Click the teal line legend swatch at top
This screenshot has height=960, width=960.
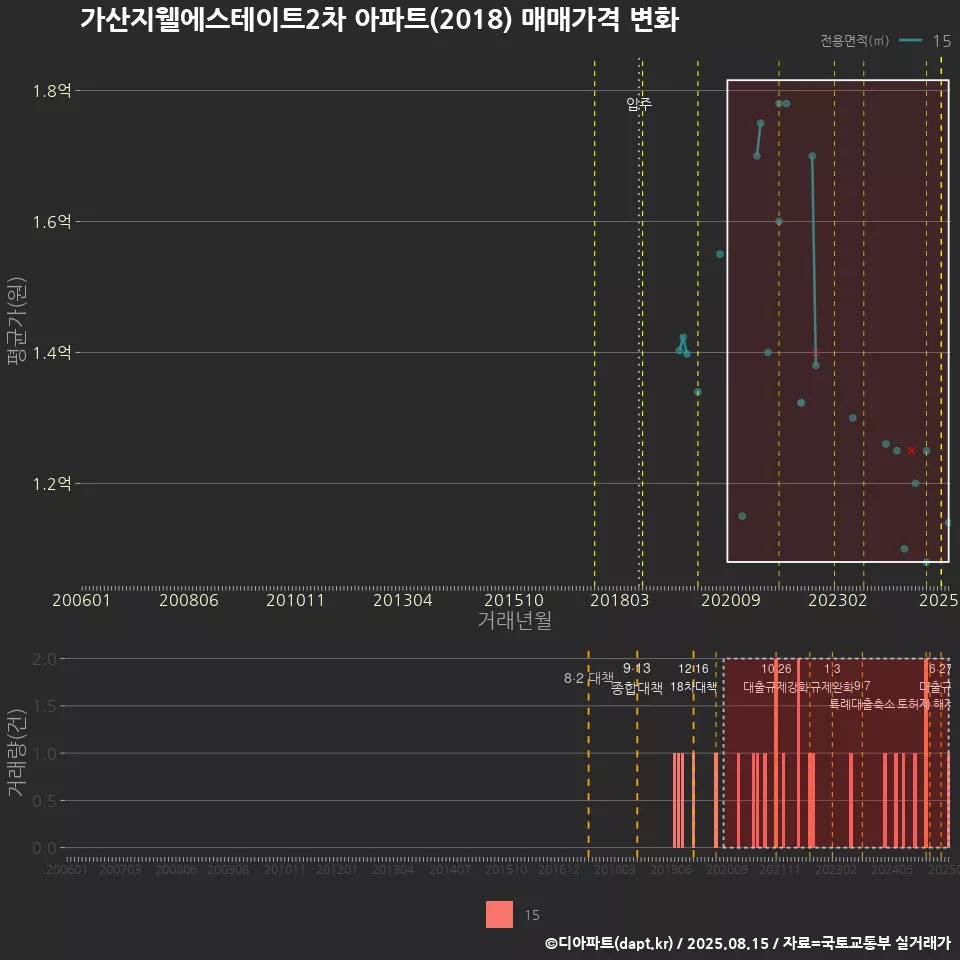(910, 40)
